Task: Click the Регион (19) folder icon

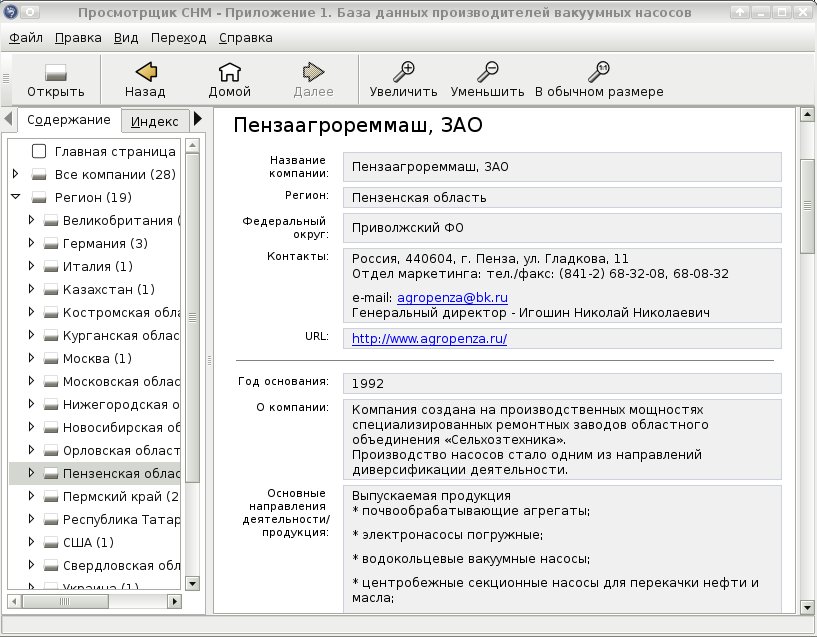Action: point(39,197)
